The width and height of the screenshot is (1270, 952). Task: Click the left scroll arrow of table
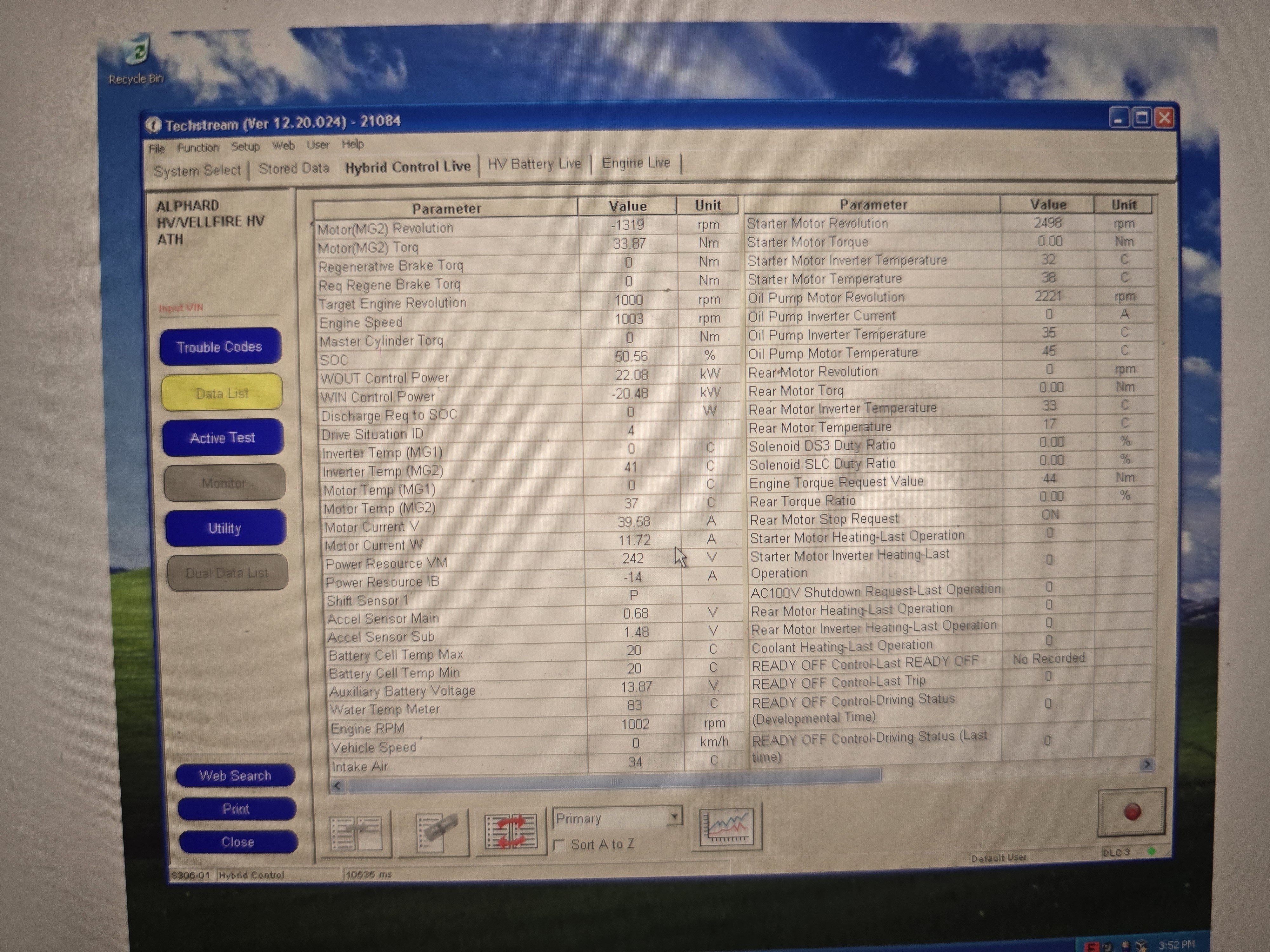[338, 786]
